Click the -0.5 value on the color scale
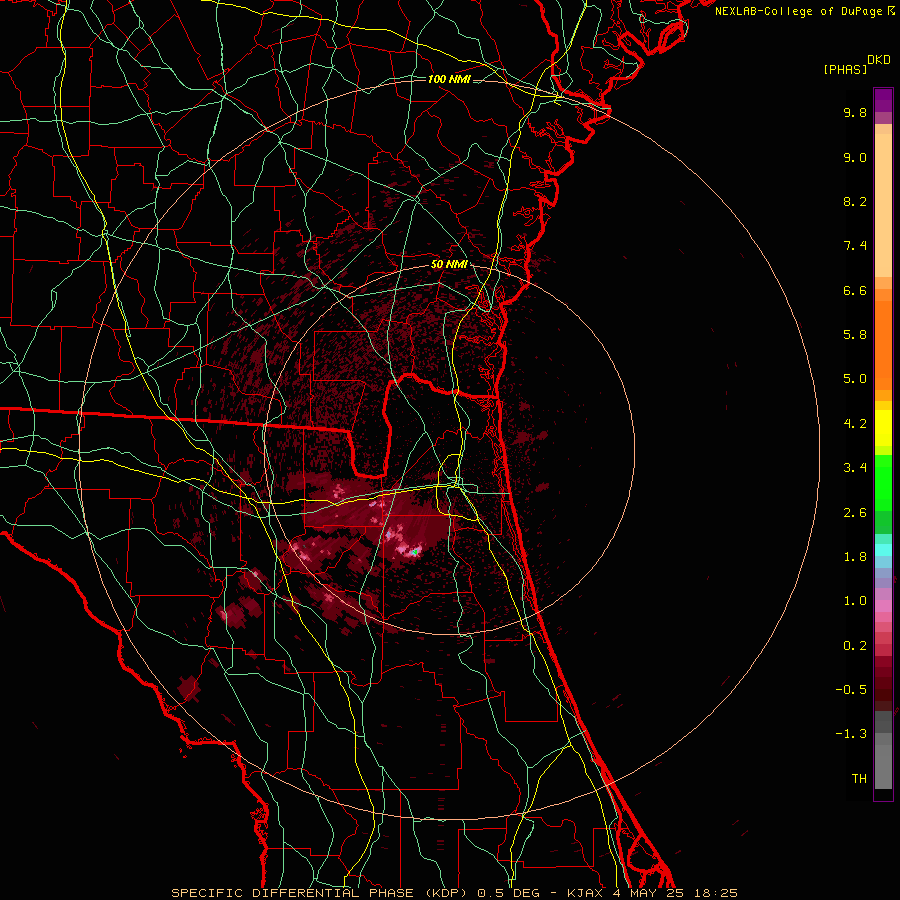Viewport: 900px width, 900px height. click(x=851, y=690)
